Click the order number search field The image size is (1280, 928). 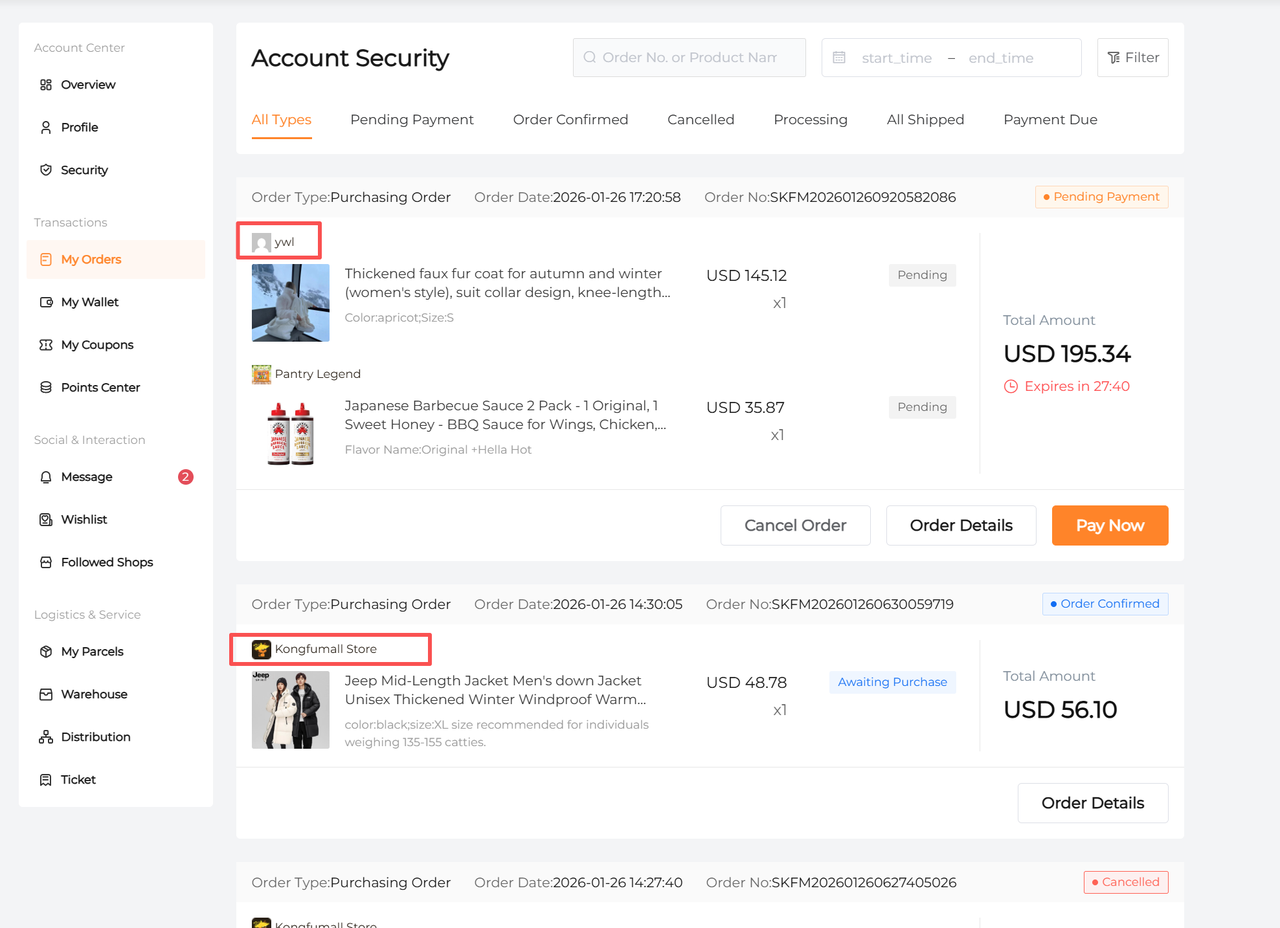(689, 58)
